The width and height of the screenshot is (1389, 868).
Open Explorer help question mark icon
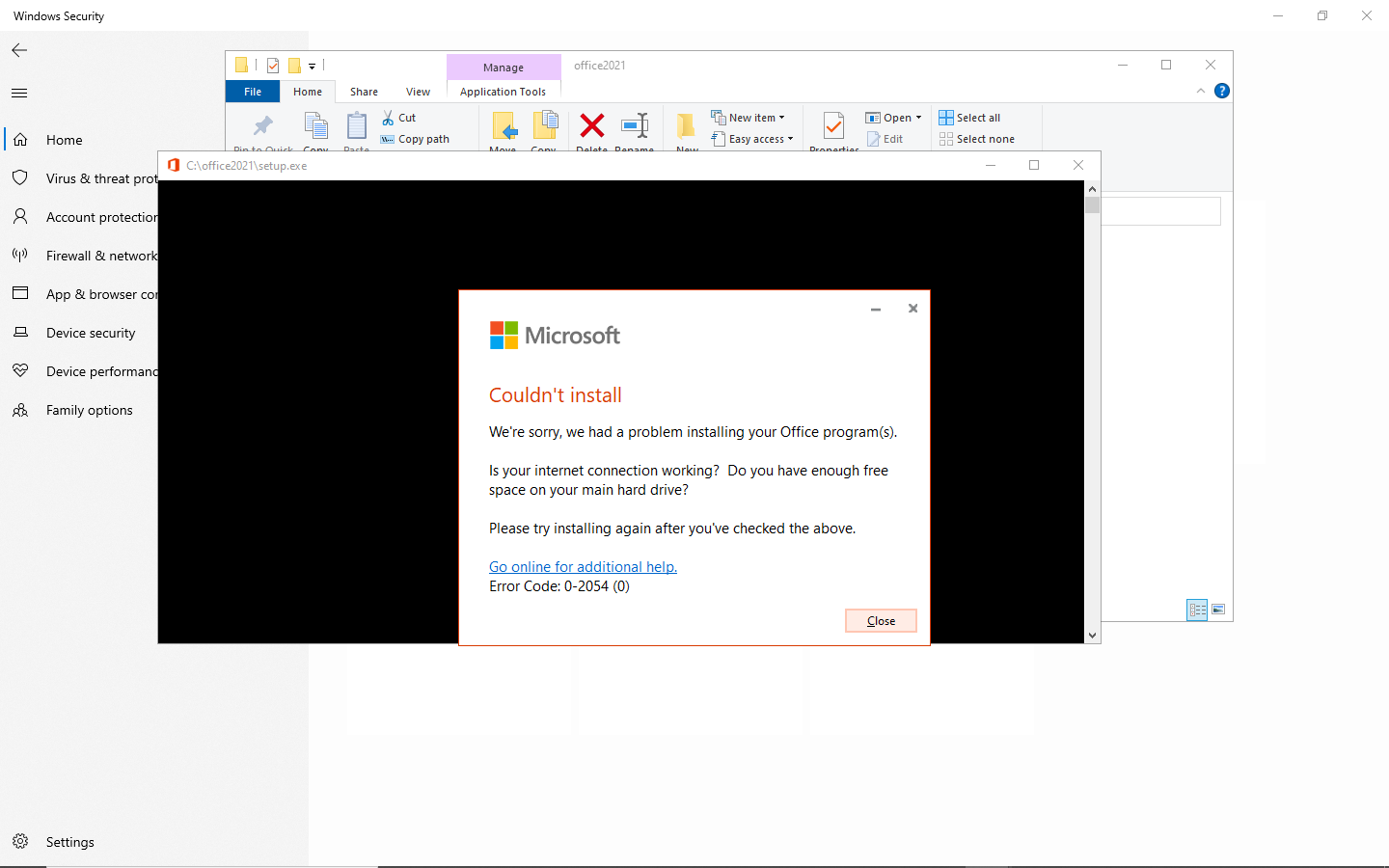point(1222,91)
